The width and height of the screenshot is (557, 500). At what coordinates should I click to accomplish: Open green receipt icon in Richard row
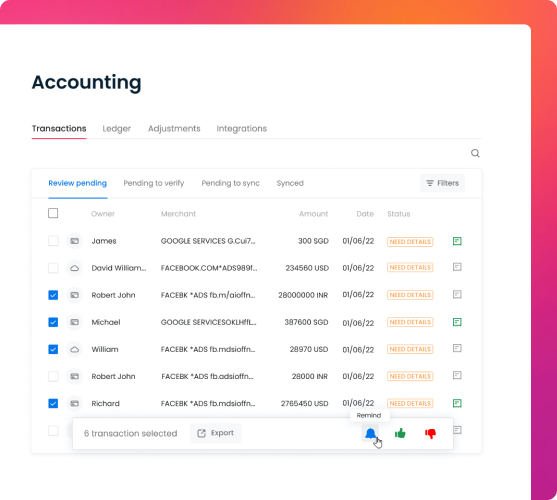(457, 403)
